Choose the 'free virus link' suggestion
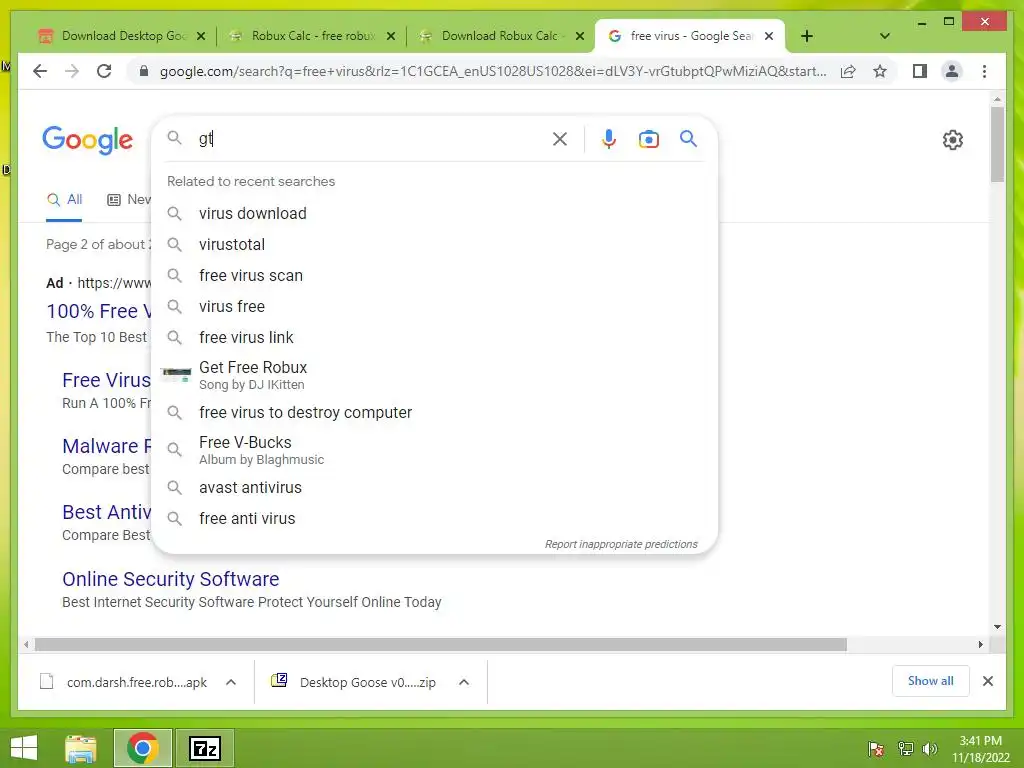Screen dimensions: 1024x768 pyautogui.click(x=434, y=337)
